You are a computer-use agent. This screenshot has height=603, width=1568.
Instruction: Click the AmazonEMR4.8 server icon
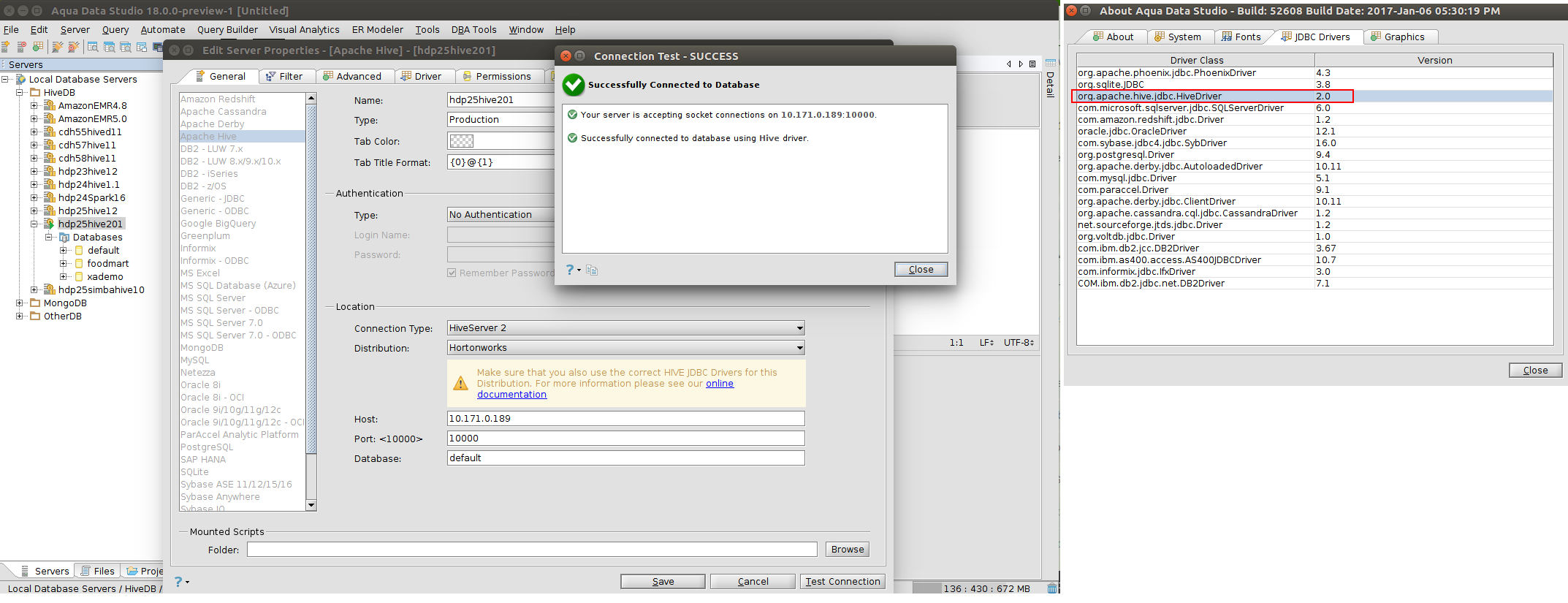[x=50, y=105]
